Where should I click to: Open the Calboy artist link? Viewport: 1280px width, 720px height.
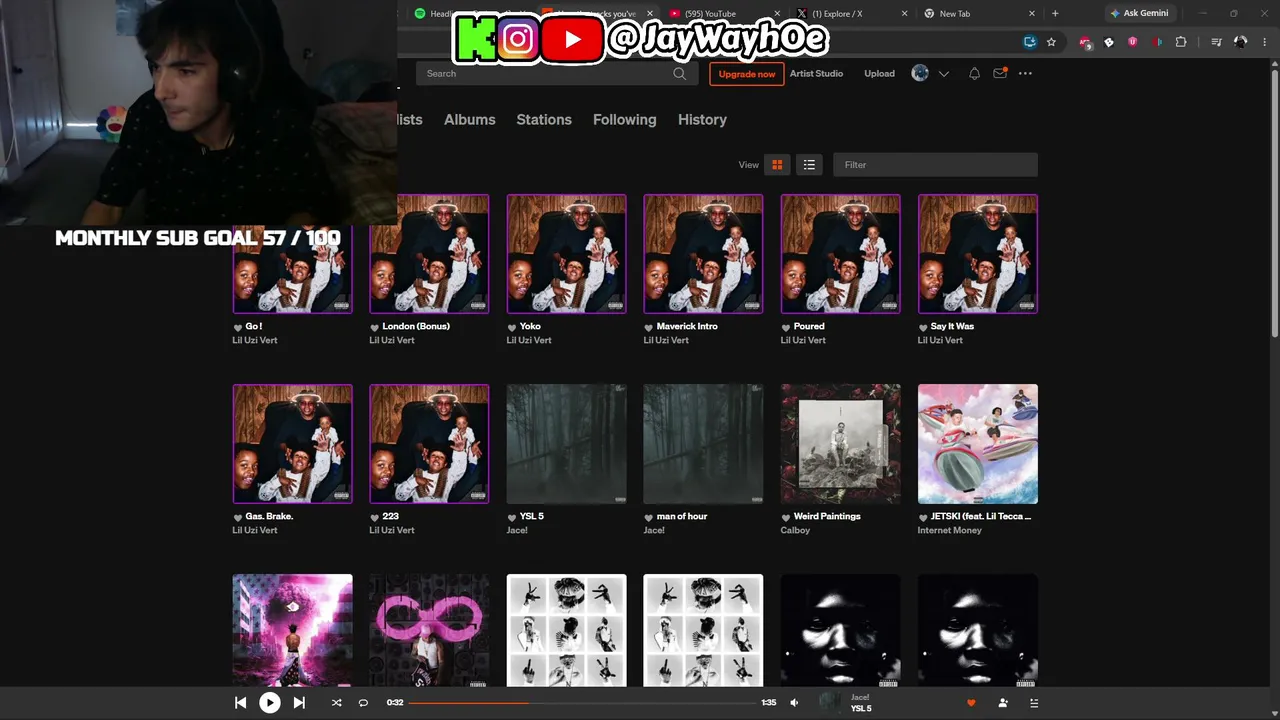[795, 530]
